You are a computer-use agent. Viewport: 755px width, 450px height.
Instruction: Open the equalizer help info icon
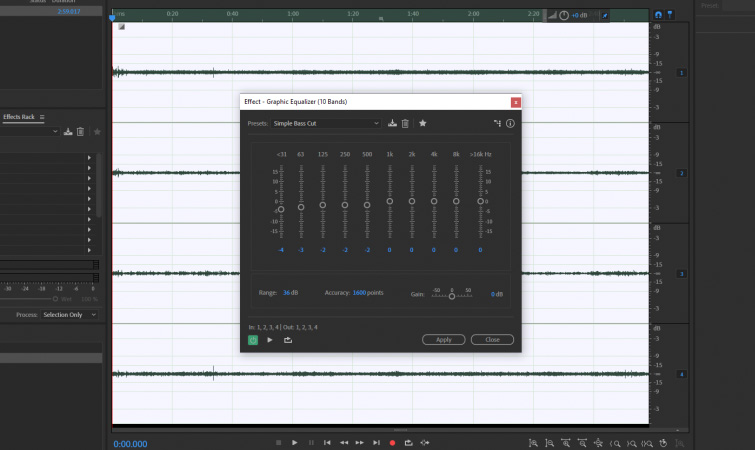510,123
